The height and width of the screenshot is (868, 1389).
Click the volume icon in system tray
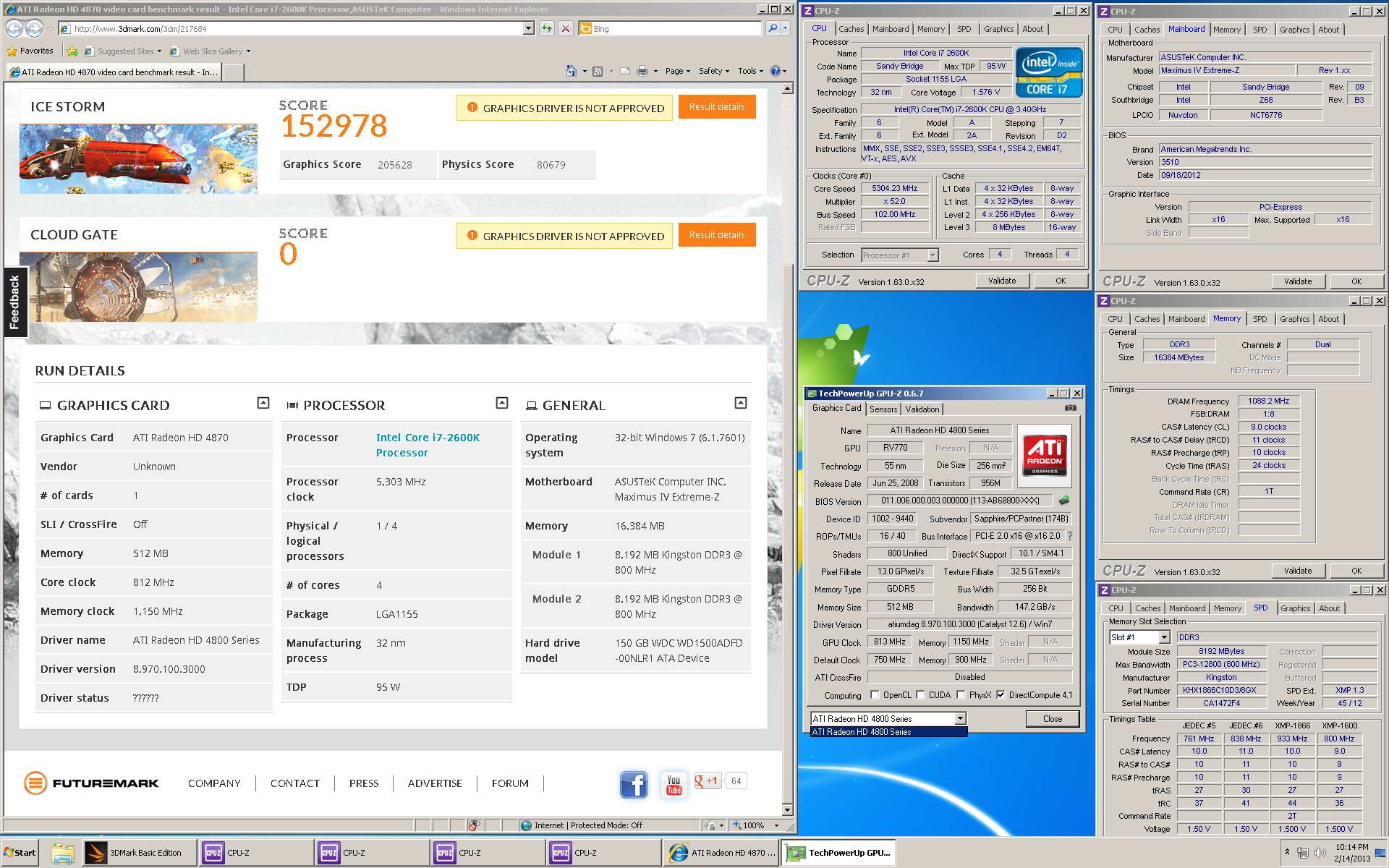[1320, 852]
